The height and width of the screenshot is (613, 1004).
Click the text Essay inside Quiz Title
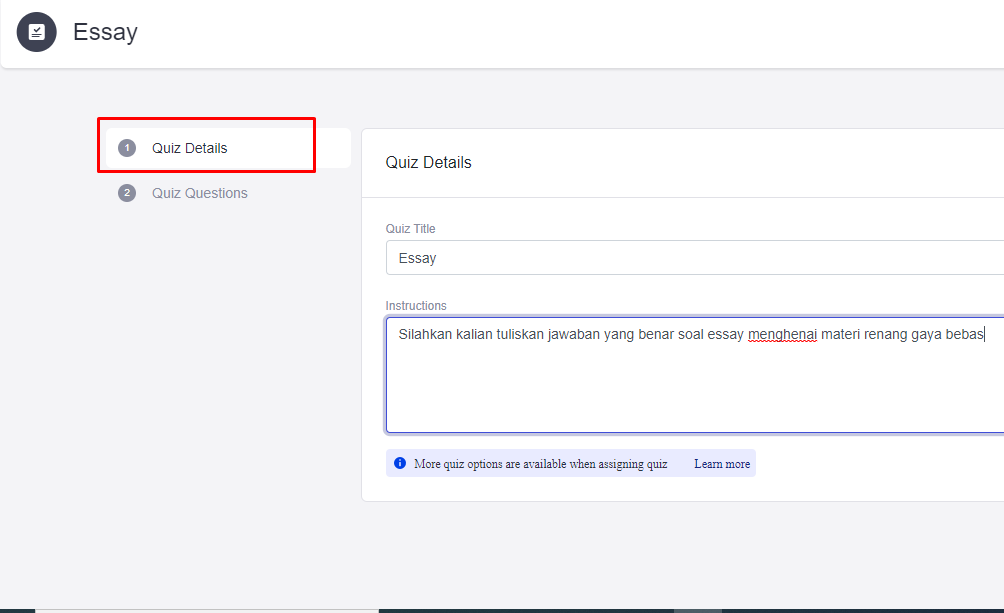click(x=417, y=258)
